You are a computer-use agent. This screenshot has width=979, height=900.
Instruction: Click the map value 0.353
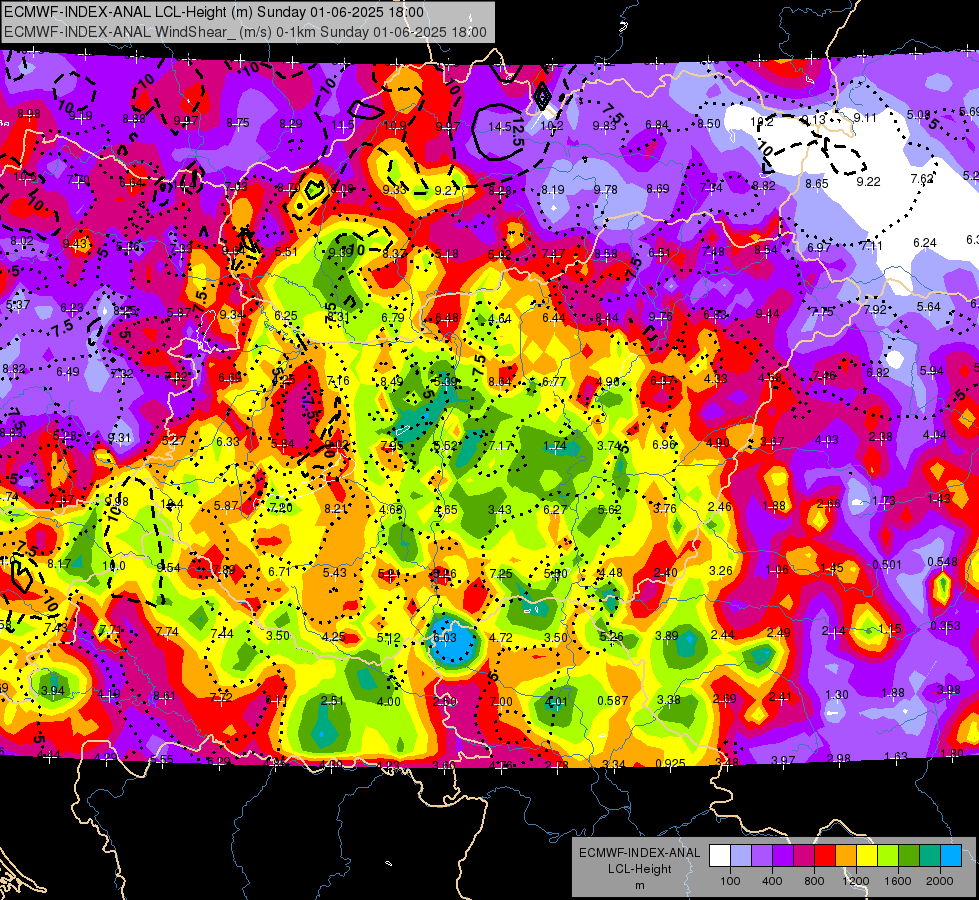tap(945, 626)
